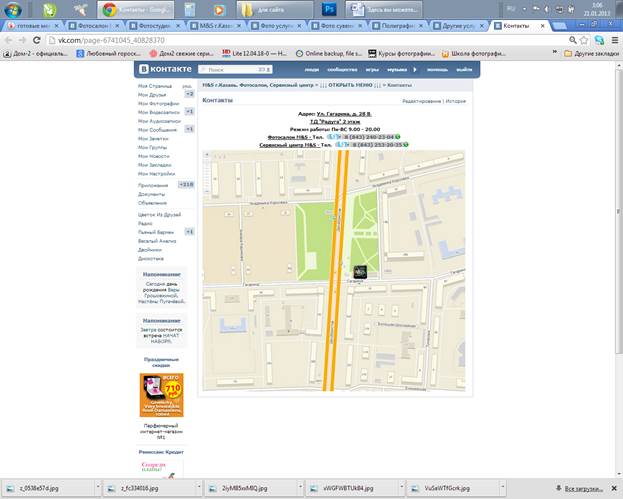Click the +218 counter next to 'Приложения'
The height and width of the screenshot is (499, 623).
coord(186,185)
